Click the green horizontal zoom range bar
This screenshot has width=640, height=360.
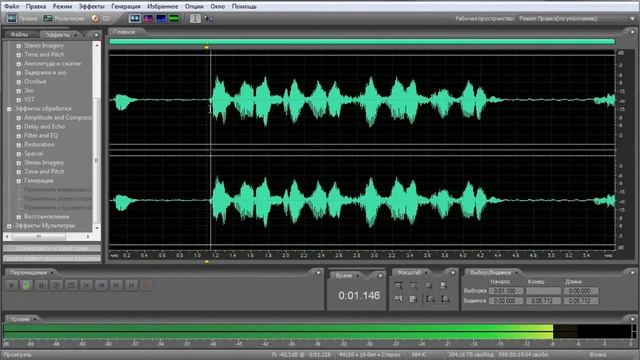tap(362, 41)
